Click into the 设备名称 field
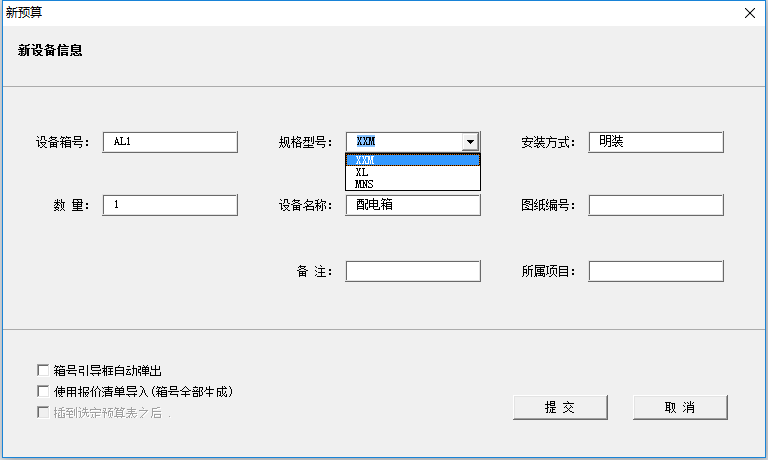The width and height of the screenshot is (768, 460). coord(413,205)
